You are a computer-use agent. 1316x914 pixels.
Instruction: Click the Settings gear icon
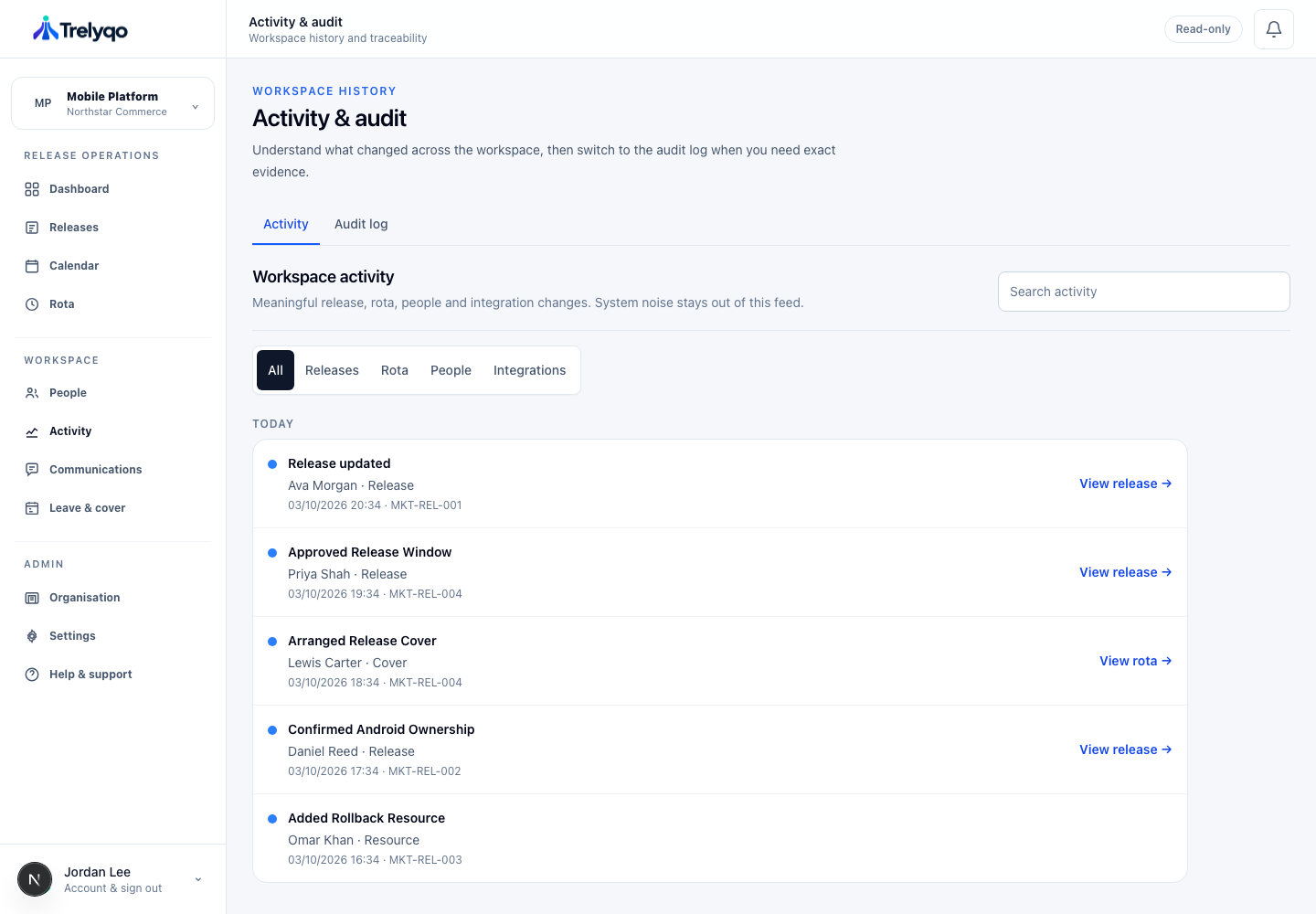tap(32, 636)
